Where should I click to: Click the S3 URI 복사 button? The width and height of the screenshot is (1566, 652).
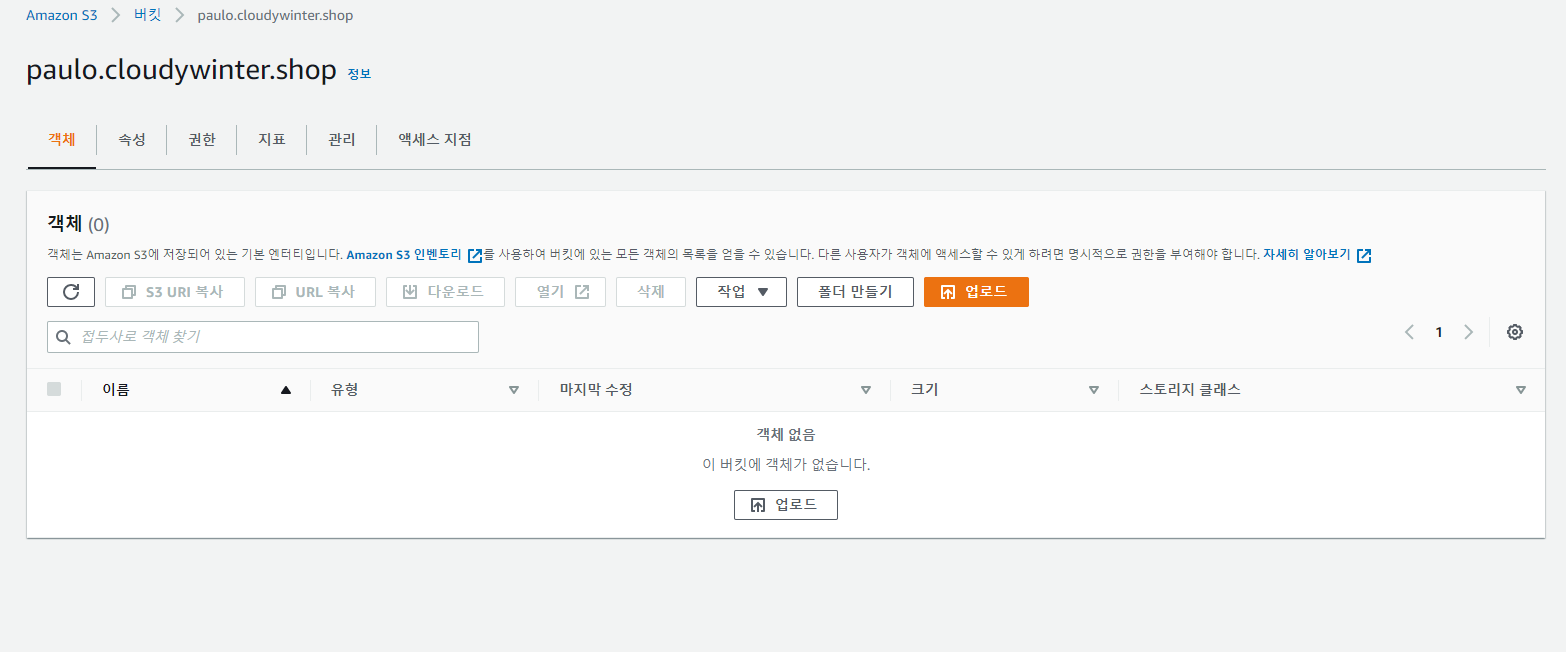(175, 292)
